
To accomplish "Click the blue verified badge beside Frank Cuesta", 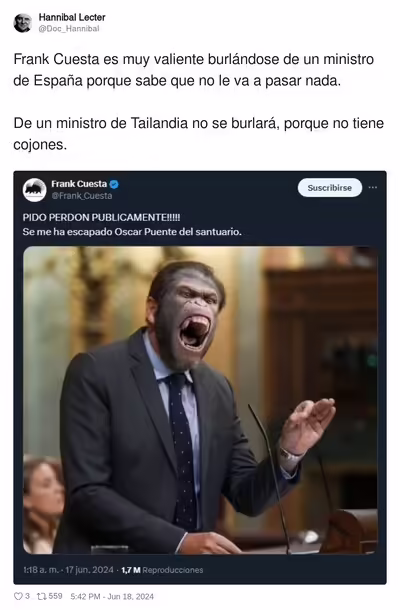I will pos(114,184).
